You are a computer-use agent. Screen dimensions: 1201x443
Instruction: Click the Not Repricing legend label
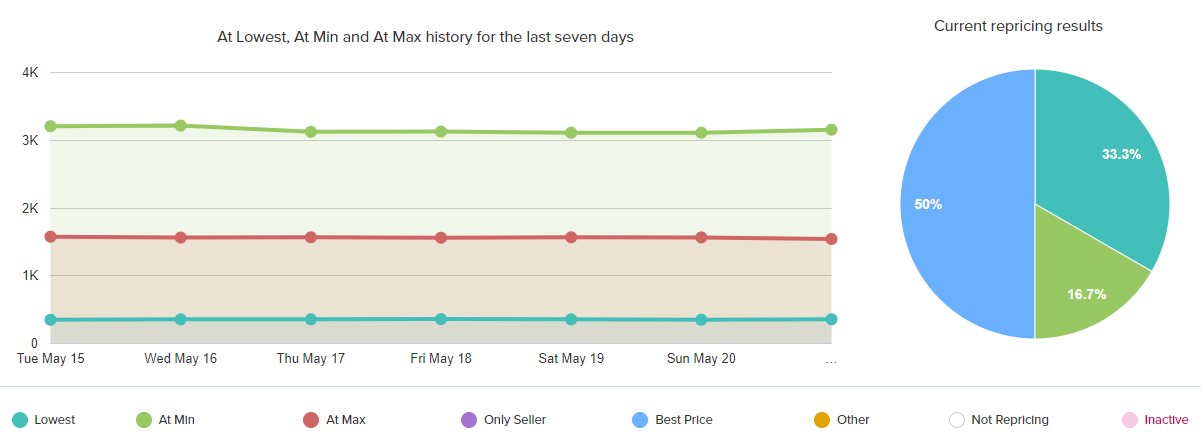pos(1010,420)
